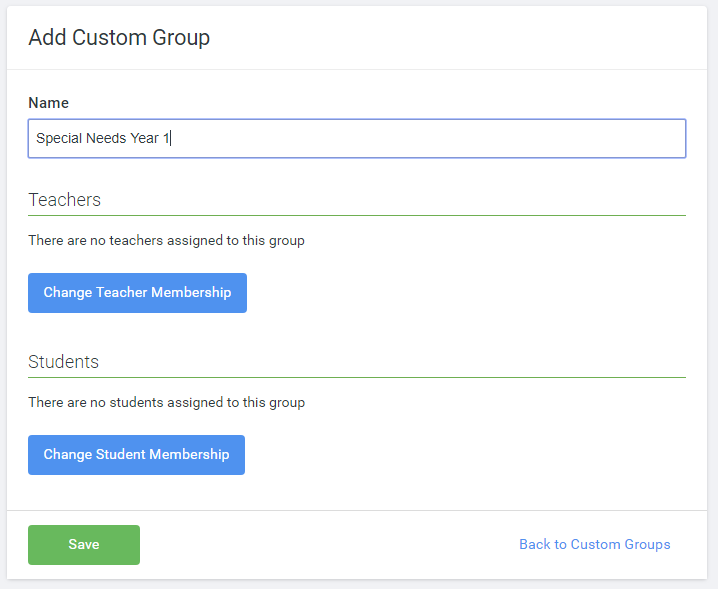This screenshot has width=718, height=589.
Task: Click the divider line under Students heading
Action: pyautogui.click(x=356, y=377)
